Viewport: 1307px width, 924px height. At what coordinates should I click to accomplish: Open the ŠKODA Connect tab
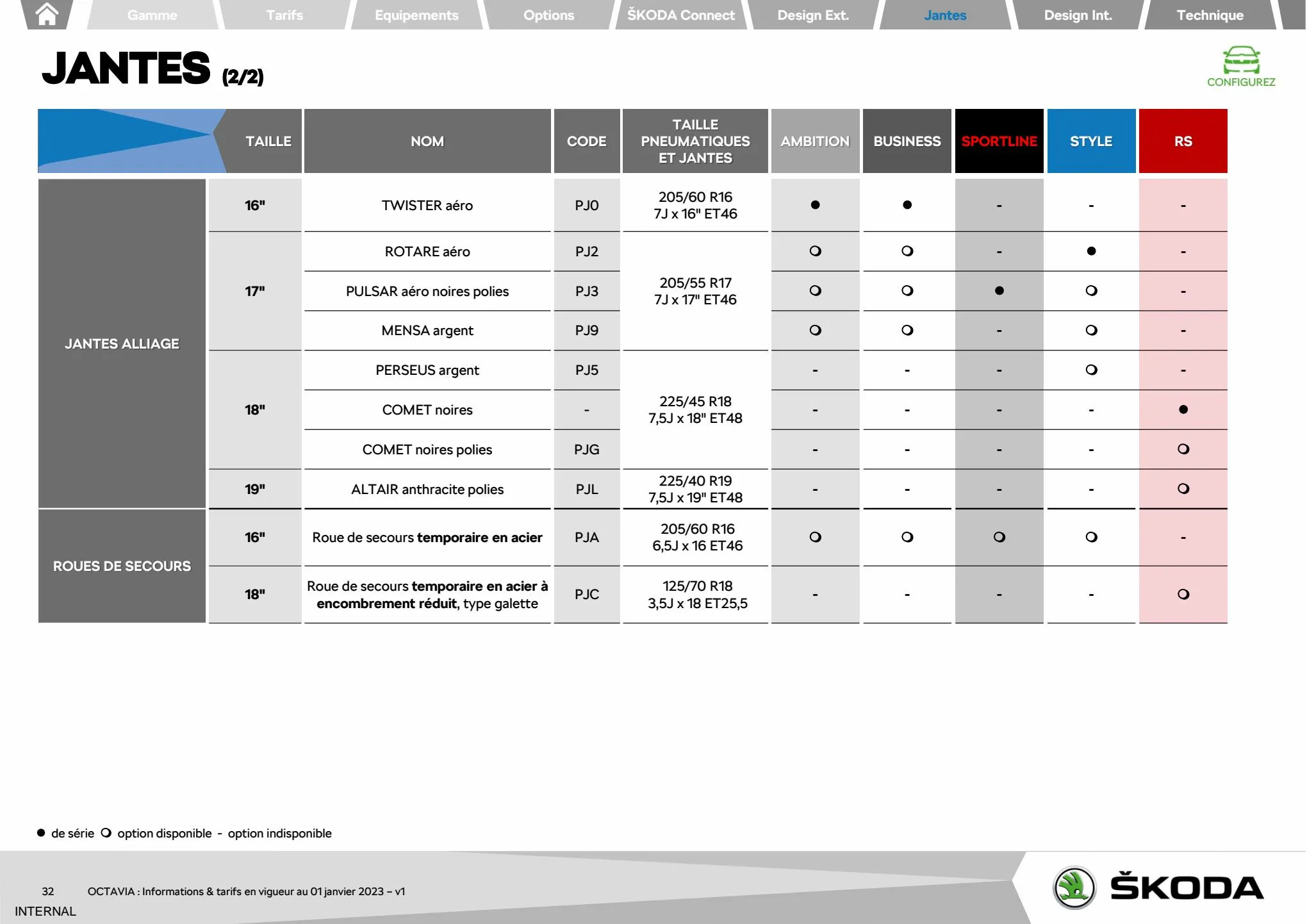(x=681, y=15)
